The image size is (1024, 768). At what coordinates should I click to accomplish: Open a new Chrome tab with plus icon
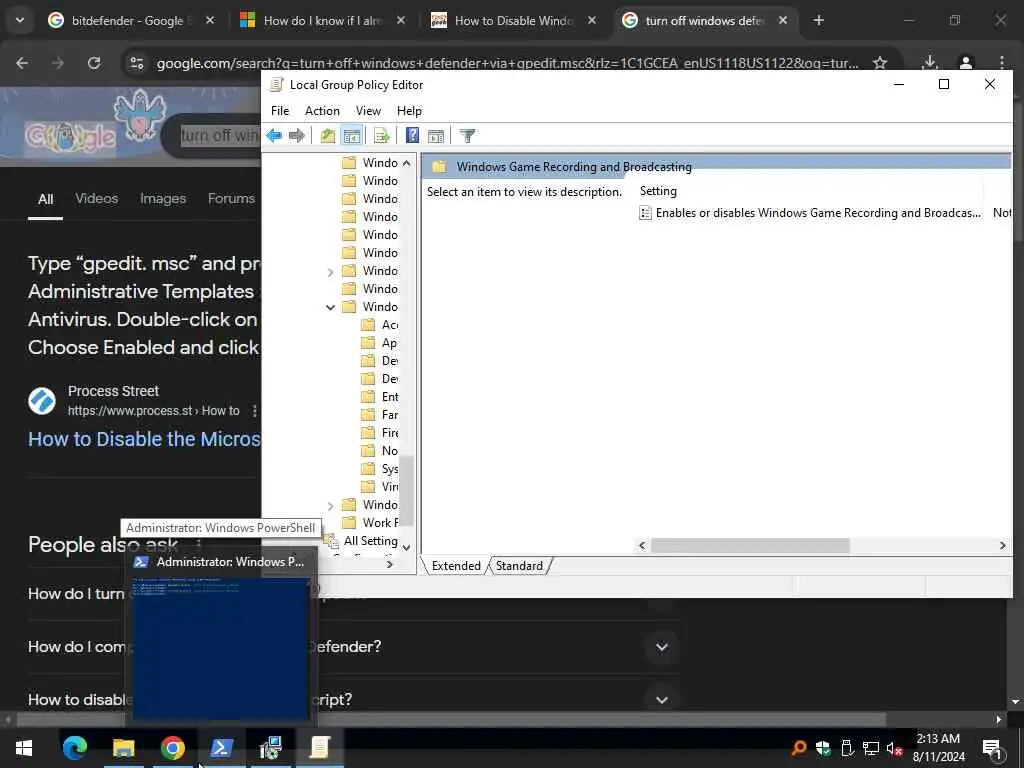pyautogui.click(x=819, y=20)
